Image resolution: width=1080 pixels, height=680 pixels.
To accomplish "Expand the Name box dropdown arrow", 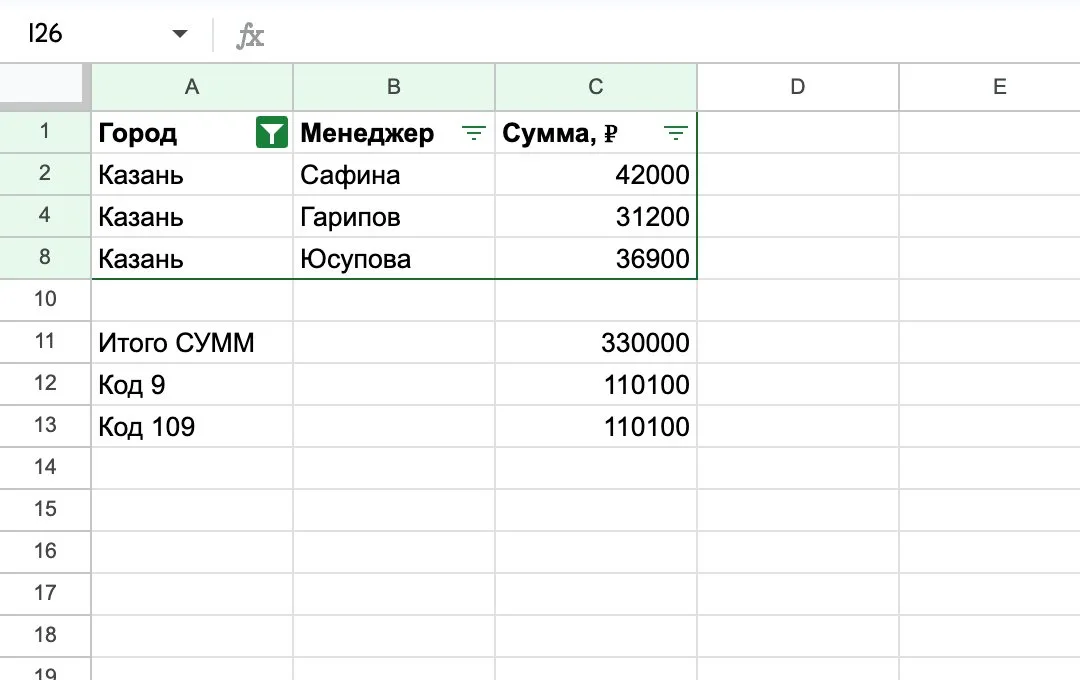I will point(180,34).
